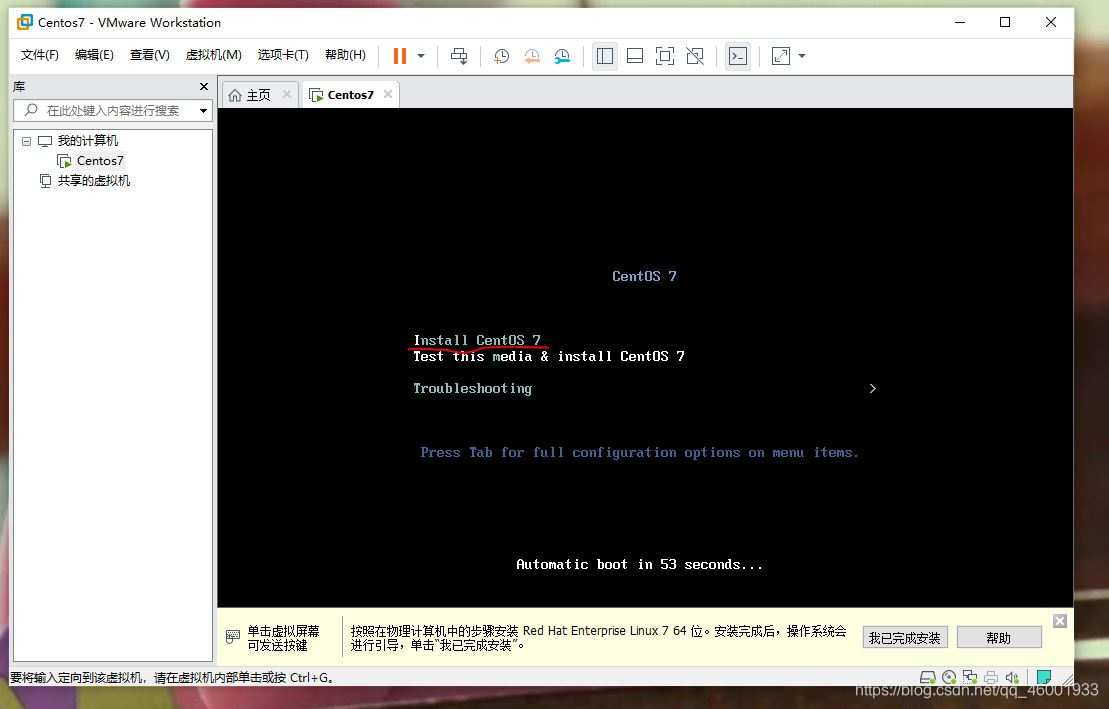The image size is (1109, 709).
Task: Click the home icon on 主页 tab
Action: [236, 95]
